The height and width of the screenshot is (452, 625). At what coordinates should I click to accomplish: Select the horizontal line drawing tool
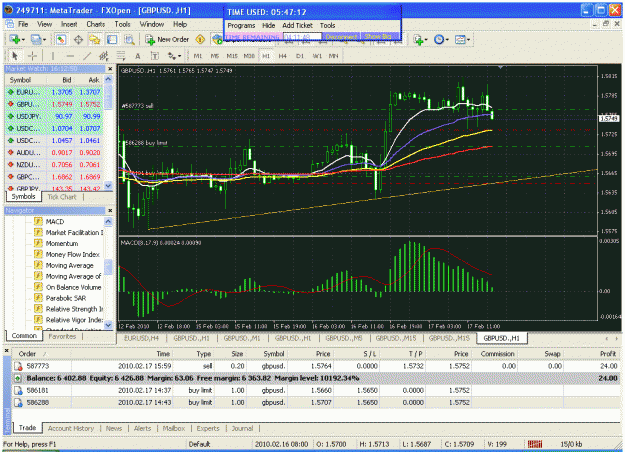point(70,56)
